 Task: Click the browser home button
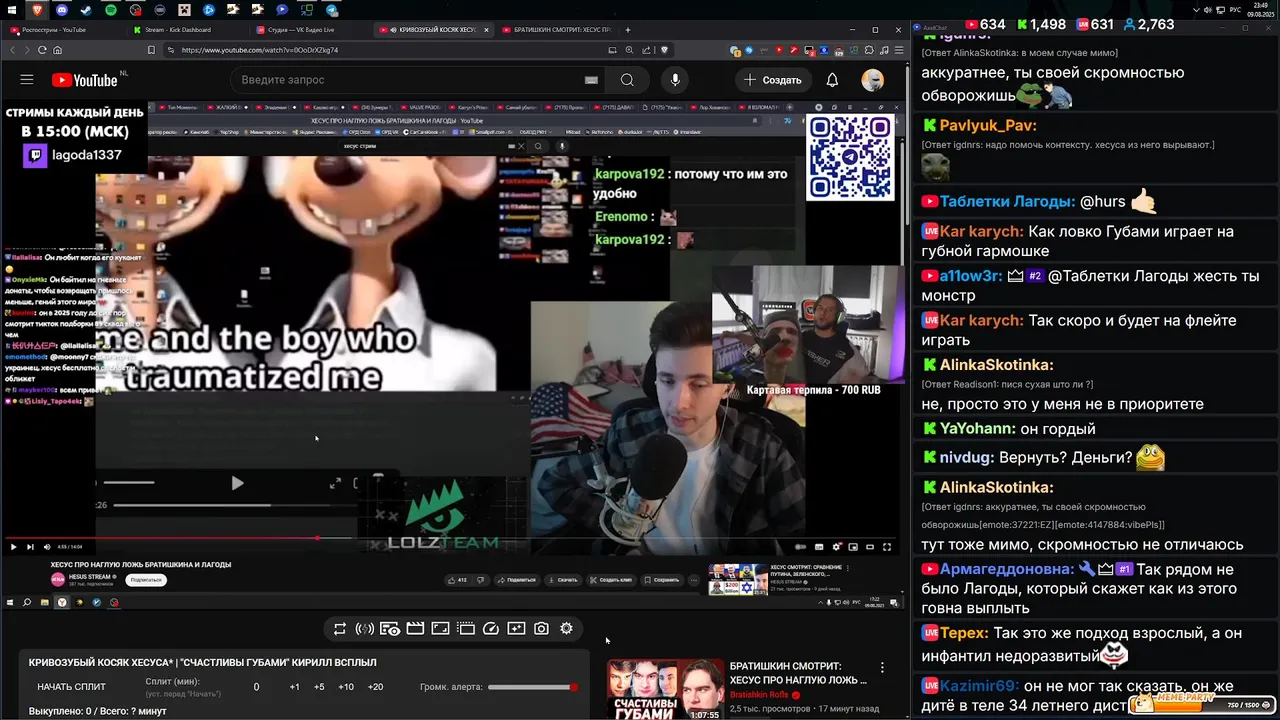point(57,50)
